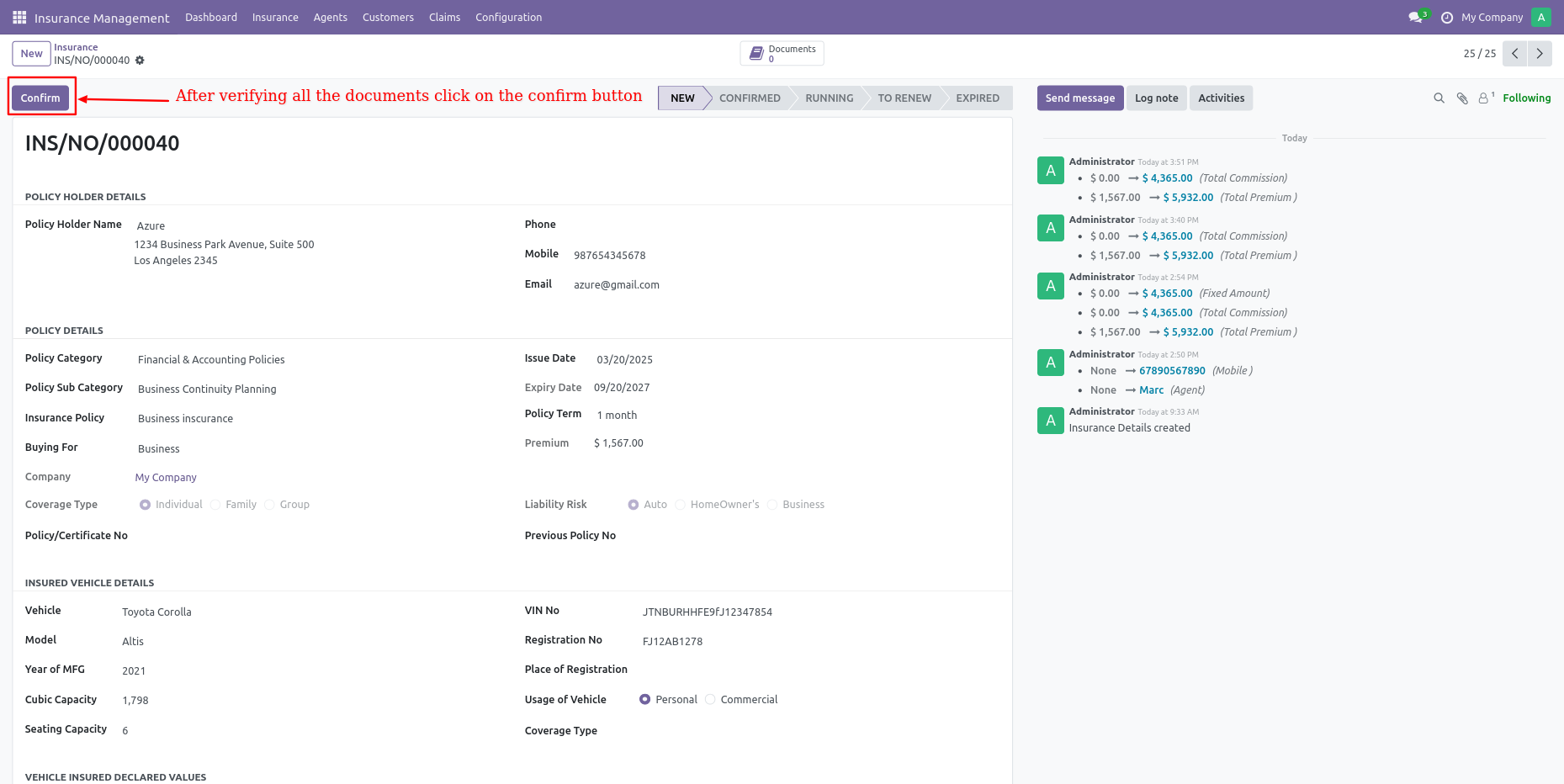Toggle the Following status
The width and height of the screenshot is (1564, 784).
1526,98
